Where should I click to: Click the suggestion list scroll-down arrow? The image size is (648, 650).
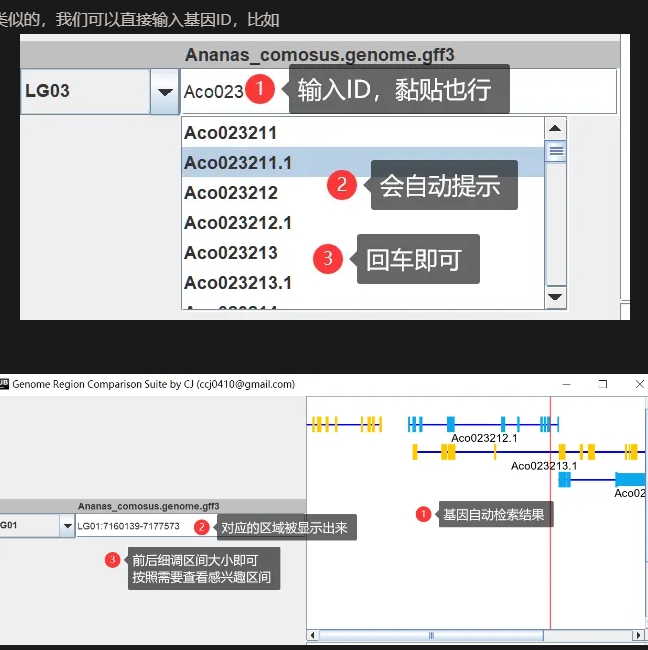point(555,297)
